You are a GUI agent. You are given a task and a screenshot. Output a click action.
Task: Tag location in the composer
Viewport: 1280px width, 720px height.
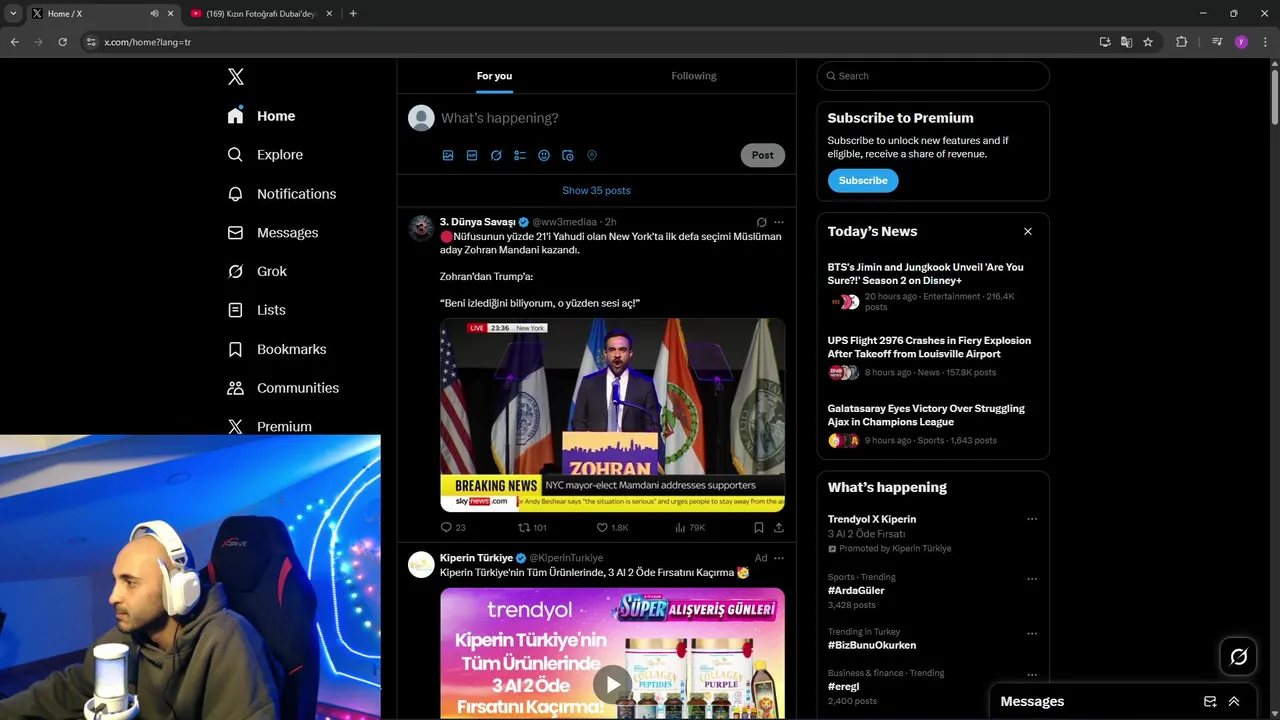coord(592,155)
